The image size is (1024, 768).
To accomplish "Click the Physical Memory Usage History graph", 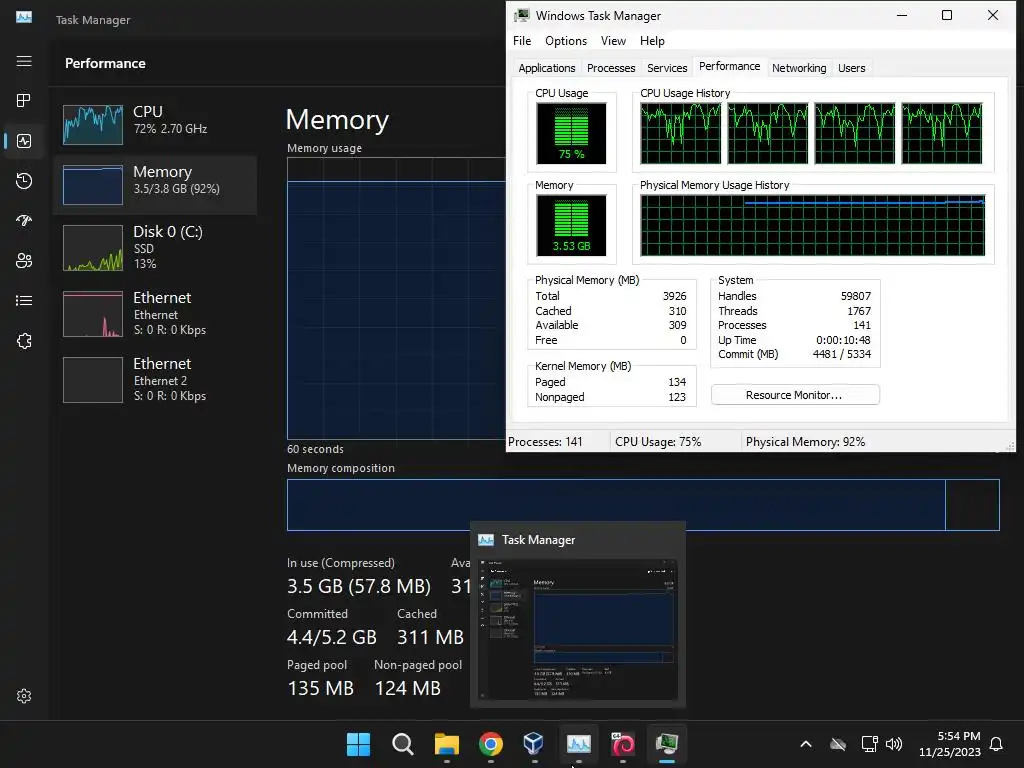I will pyautogui.click(x=812, y=225).
